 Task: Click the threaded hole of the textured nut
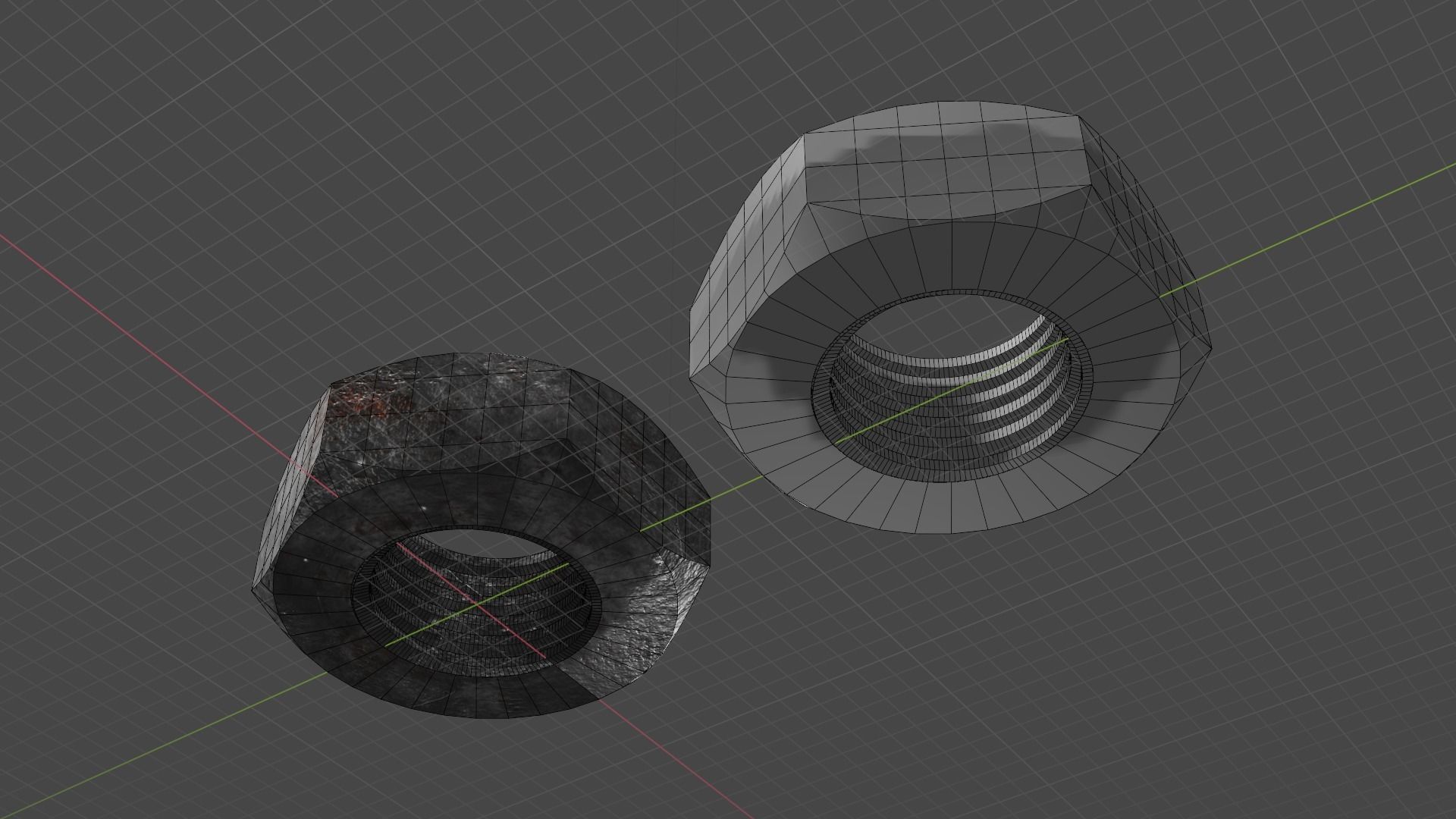pyautogui.click(x=476, y=601)
